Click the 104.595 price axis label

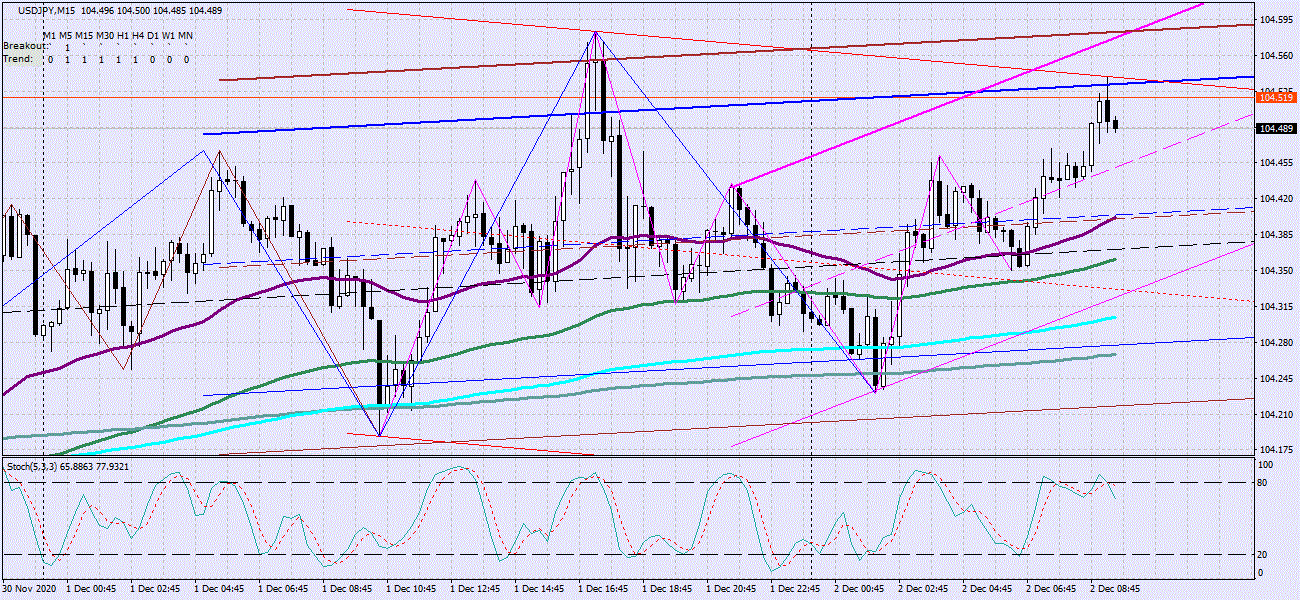click(x=1274, y=20)
